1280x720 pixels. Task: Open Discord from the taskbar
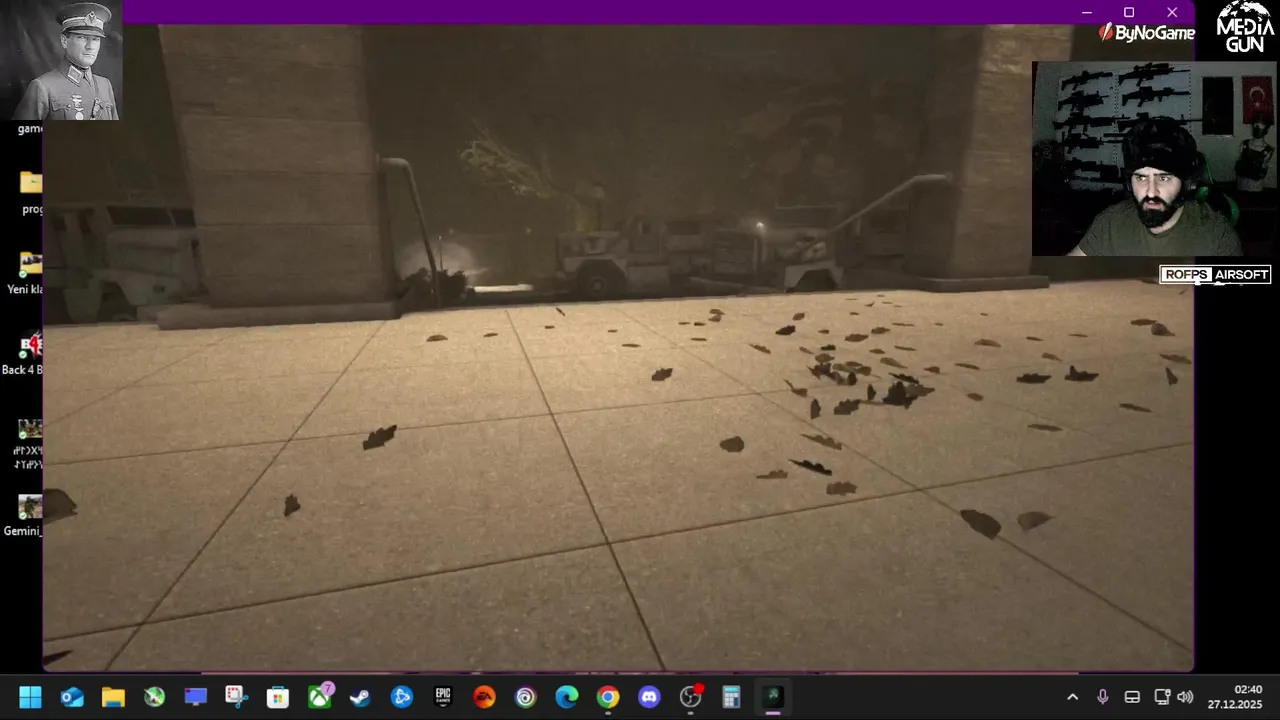tap(649, 697)
